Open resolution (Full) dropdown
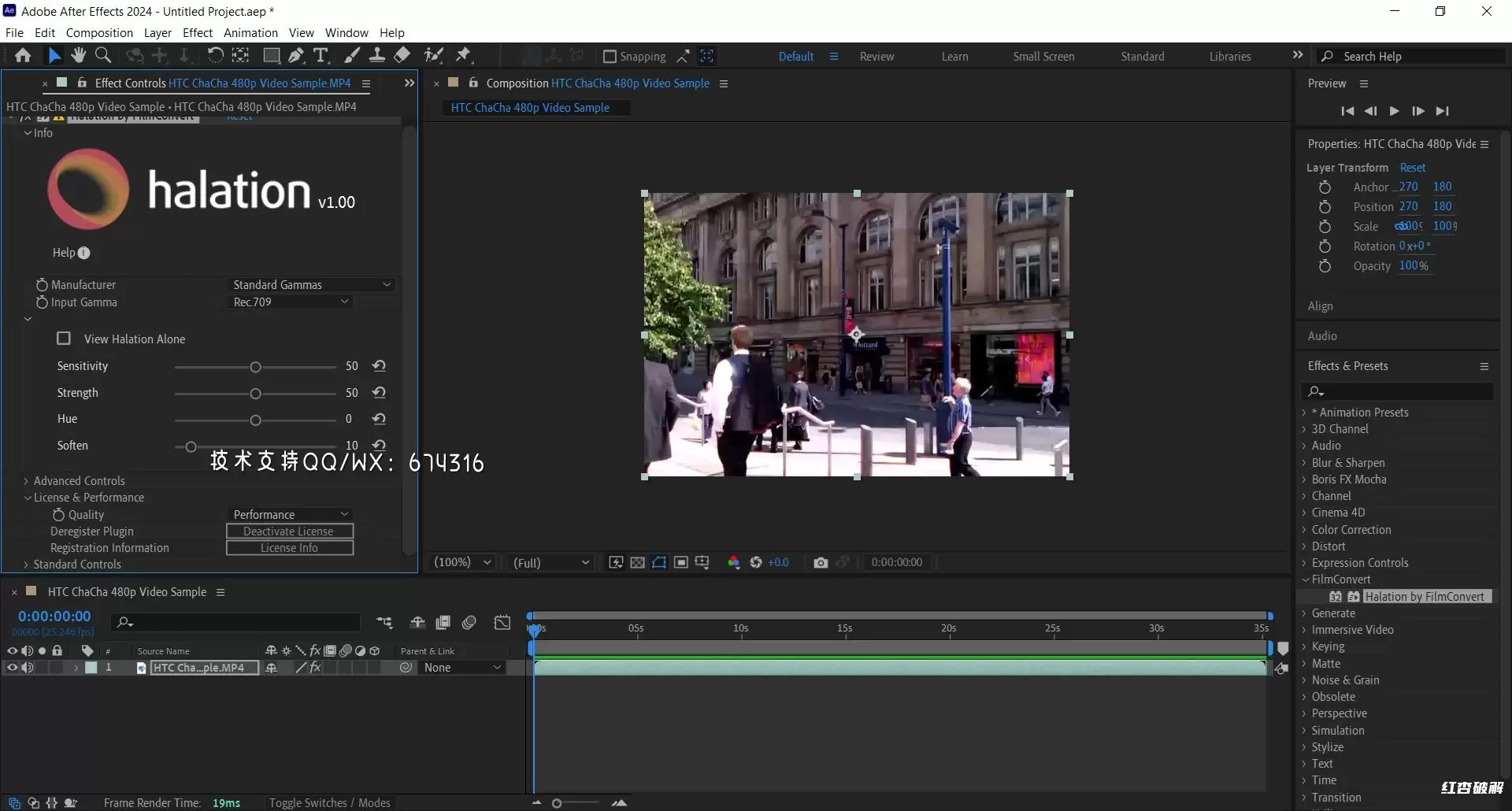 [x=550, y=562]
